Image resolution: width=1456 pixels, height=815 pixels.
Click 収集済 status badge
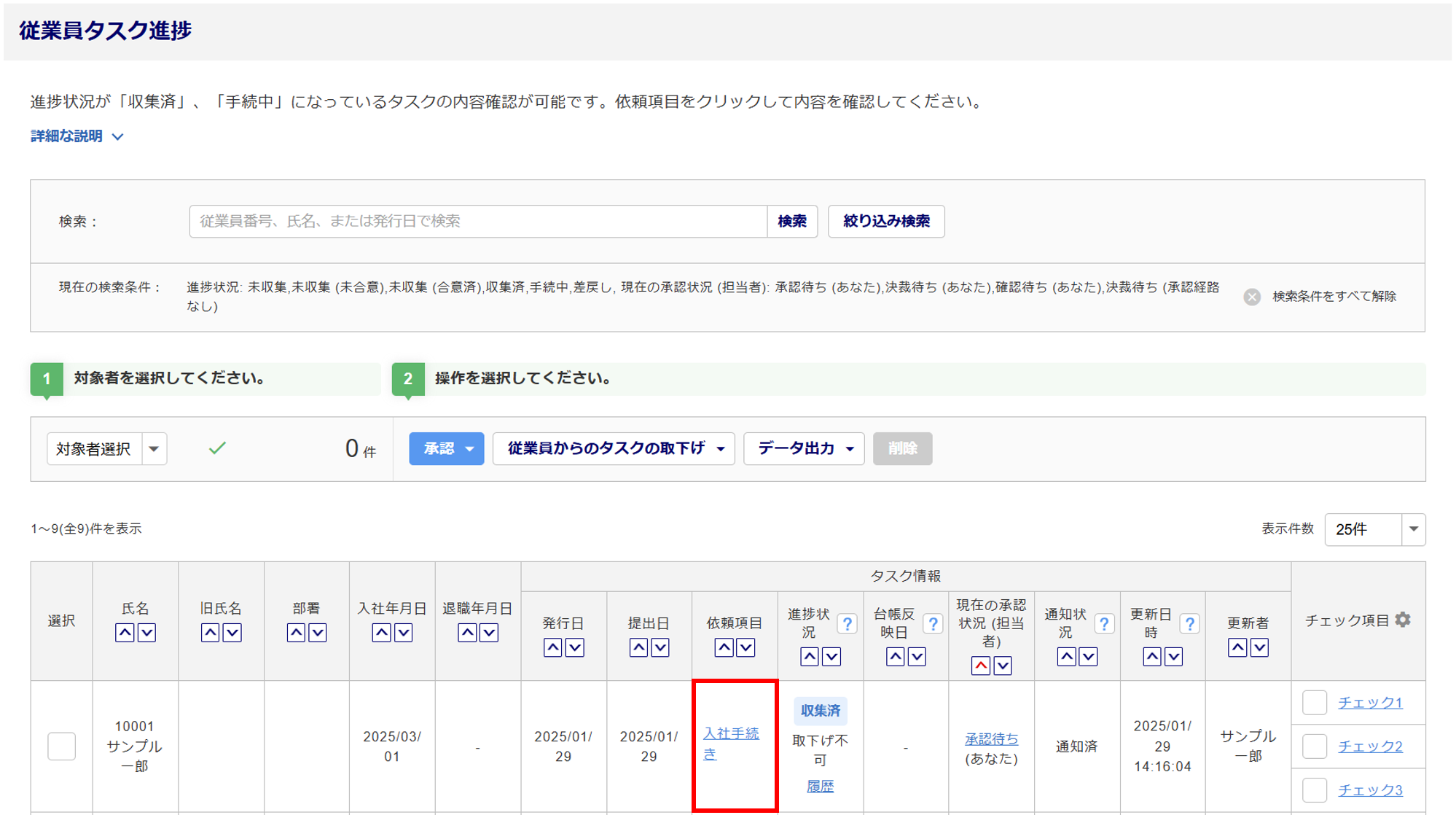click(x=821, y=711)
